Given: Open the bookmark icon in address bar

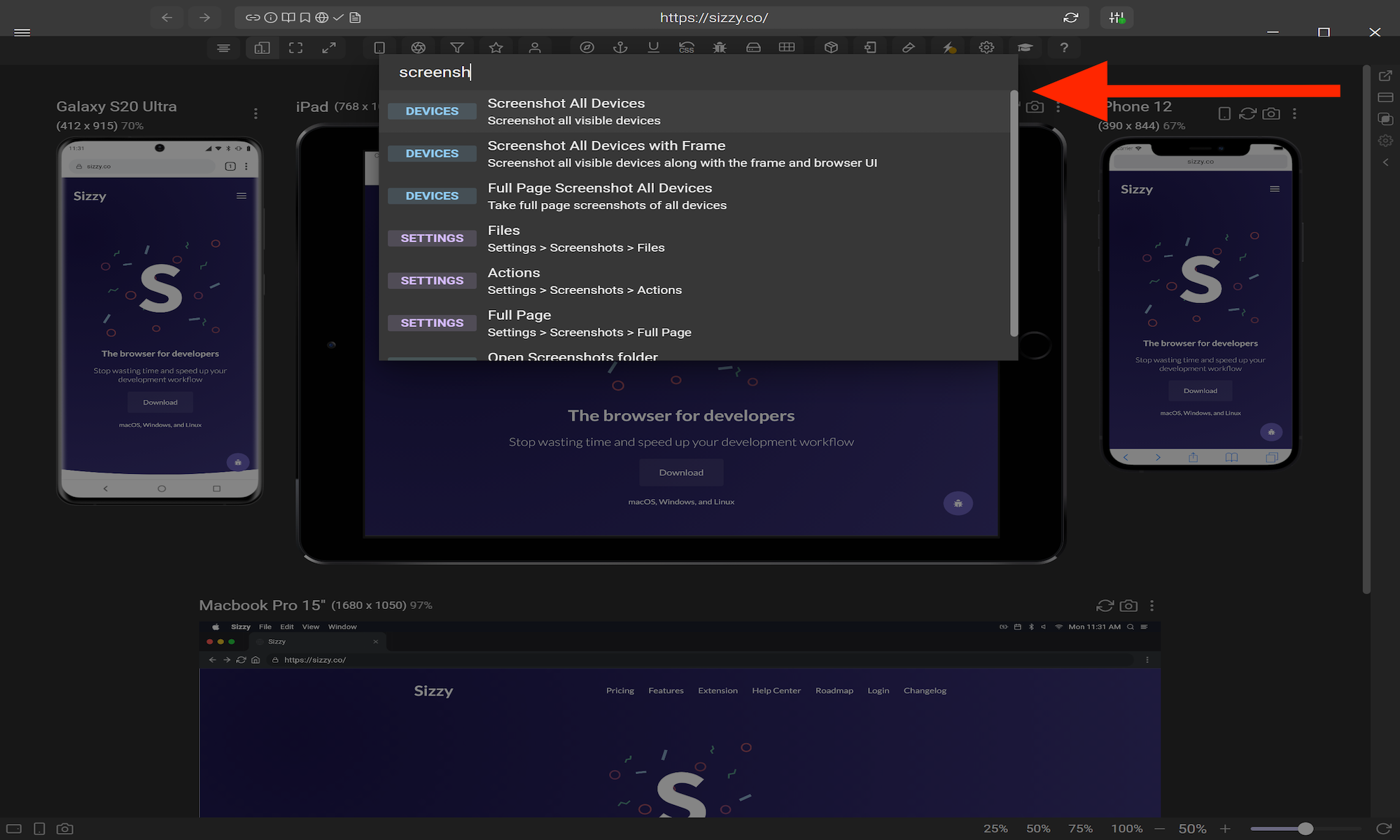Looking at the screenshot, I should [305, 17].
